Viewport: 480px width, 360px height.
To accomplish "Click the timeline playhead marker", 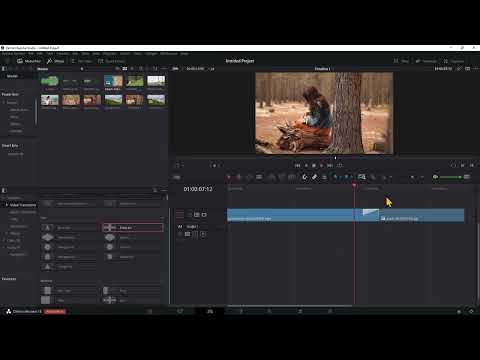I will point(354,185).
